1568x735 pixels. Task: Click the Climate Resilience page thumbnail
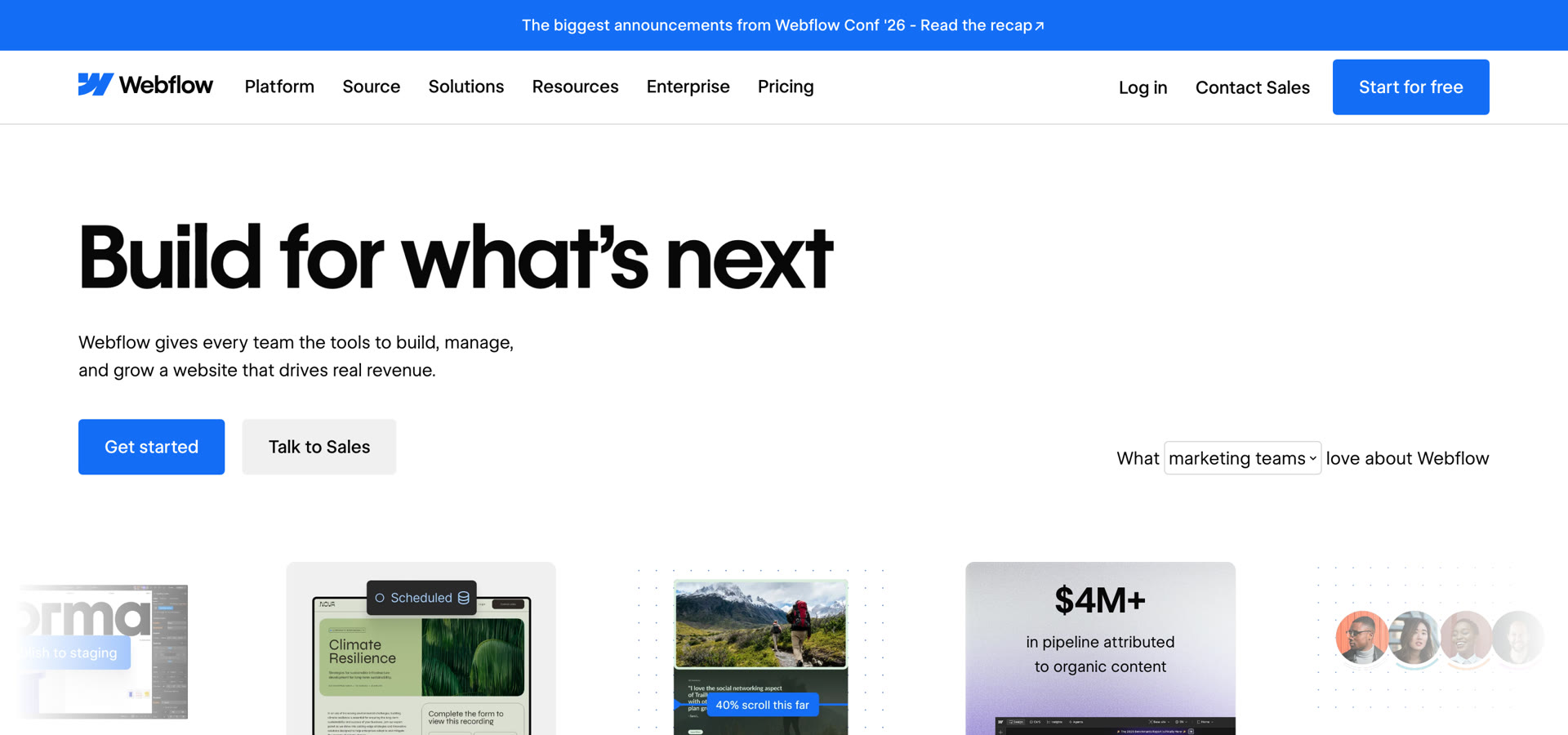pyautogui.click(x=421, y=666)
